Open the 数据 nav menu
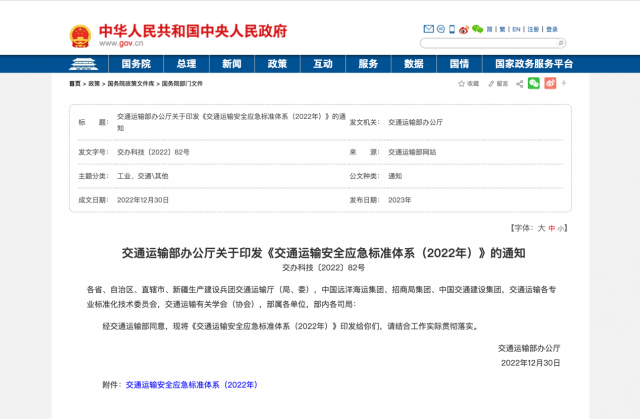Image resolution: width=640 pixels, height=419 pixels. (x=414, y=64)
